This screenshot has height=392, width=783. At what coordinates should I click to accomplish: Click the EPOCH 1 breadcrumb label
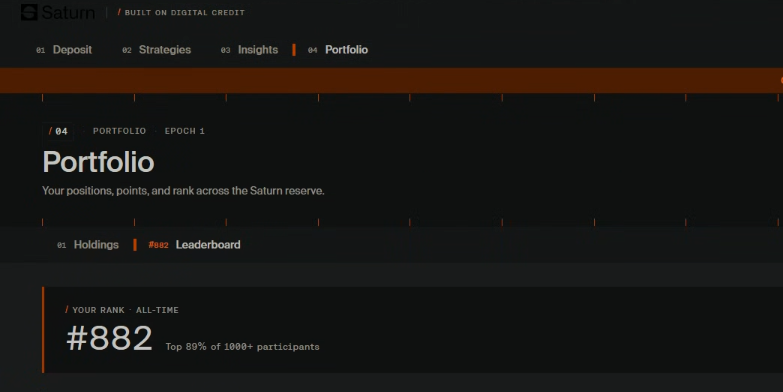pos(185,131)
